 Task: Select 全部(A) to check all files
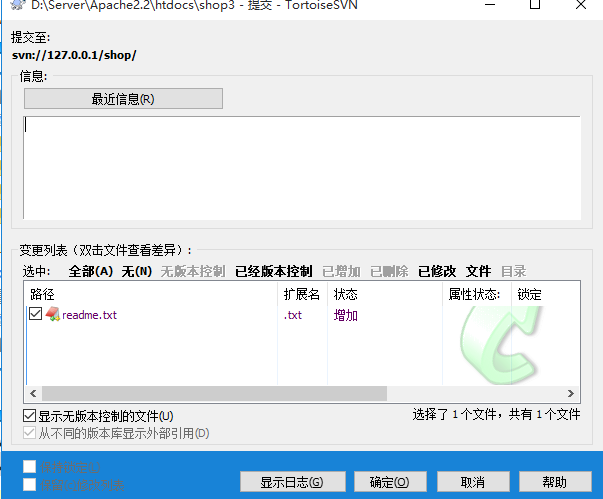[90, 271]
